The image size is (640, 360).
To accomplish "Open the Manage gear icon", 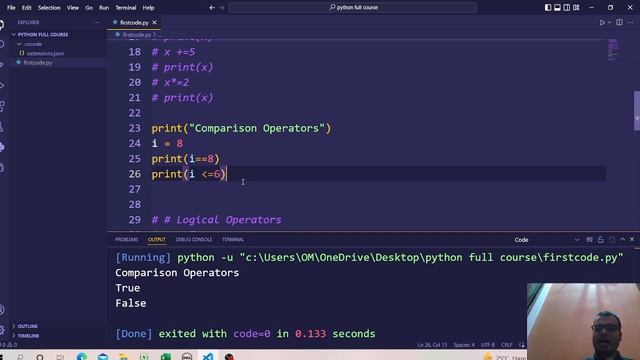I will (2, 330).
